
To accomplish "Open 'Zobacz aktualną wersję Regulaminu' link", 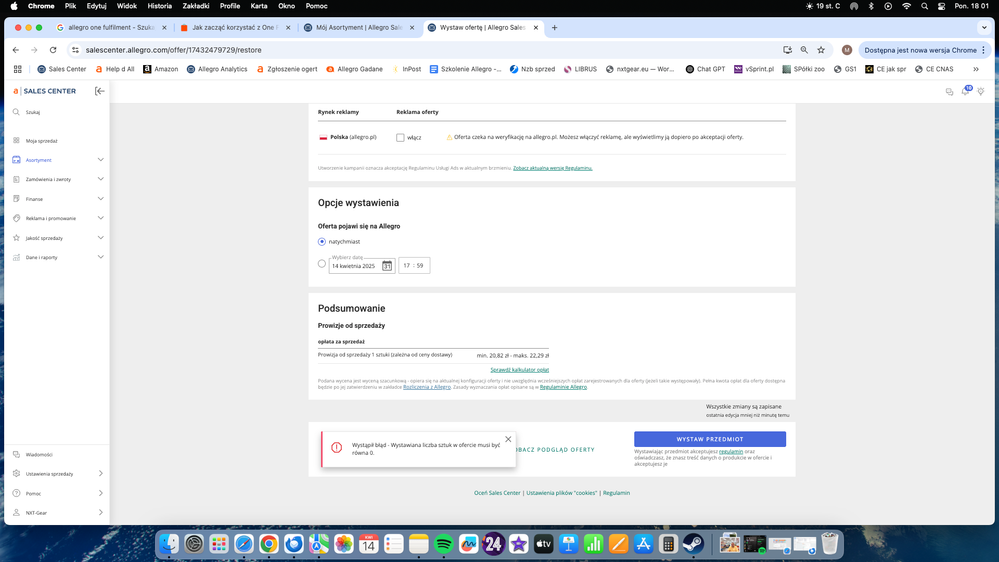I will point(552,168).
